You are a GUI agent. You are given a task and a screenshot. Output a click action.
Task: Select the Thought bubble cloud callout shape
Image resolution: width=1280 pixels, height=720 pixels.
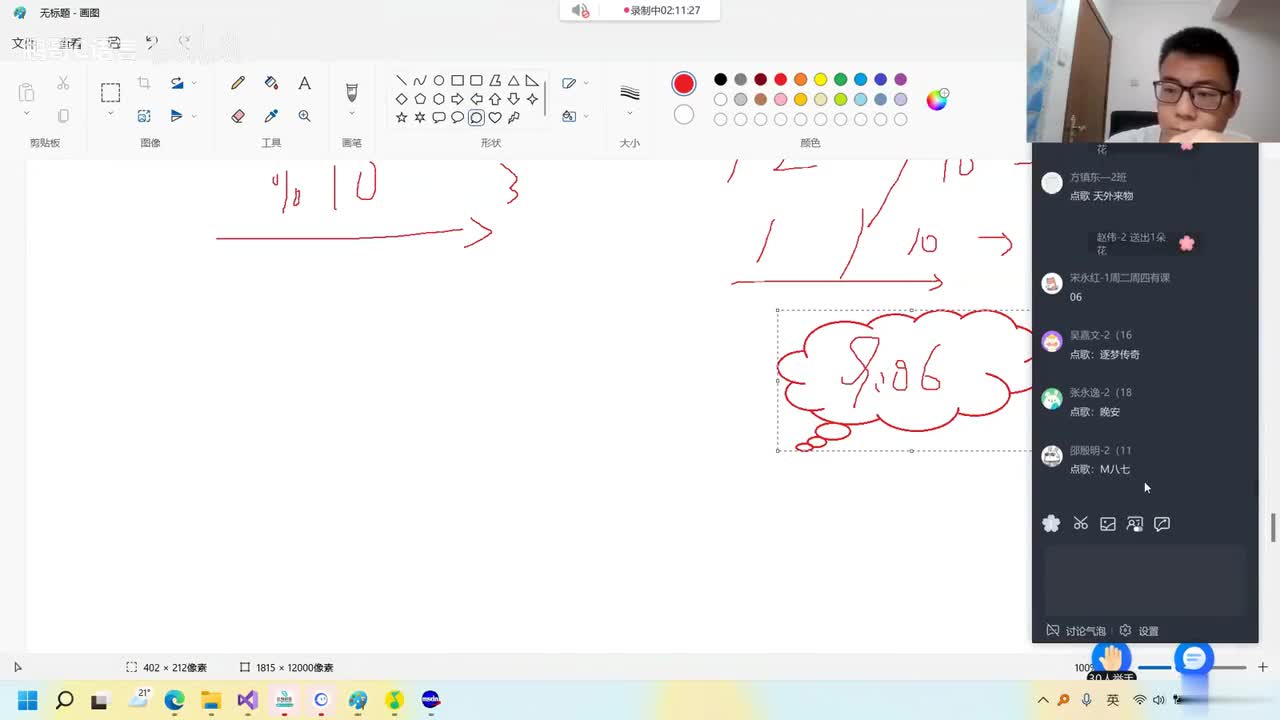[x=476, y=117]
